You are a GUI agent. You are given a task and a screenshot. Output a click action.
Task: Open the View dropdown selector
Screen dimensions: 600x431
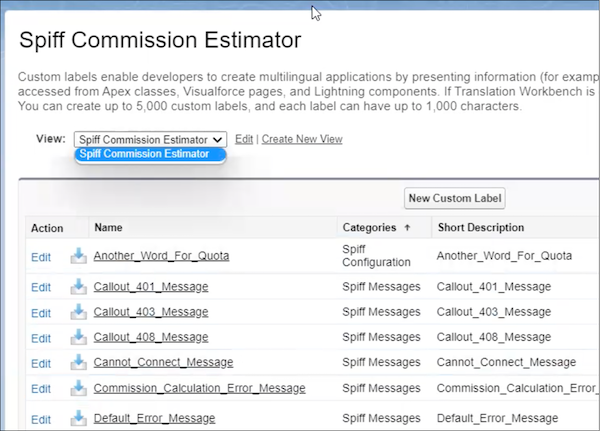tap(150, 139)
